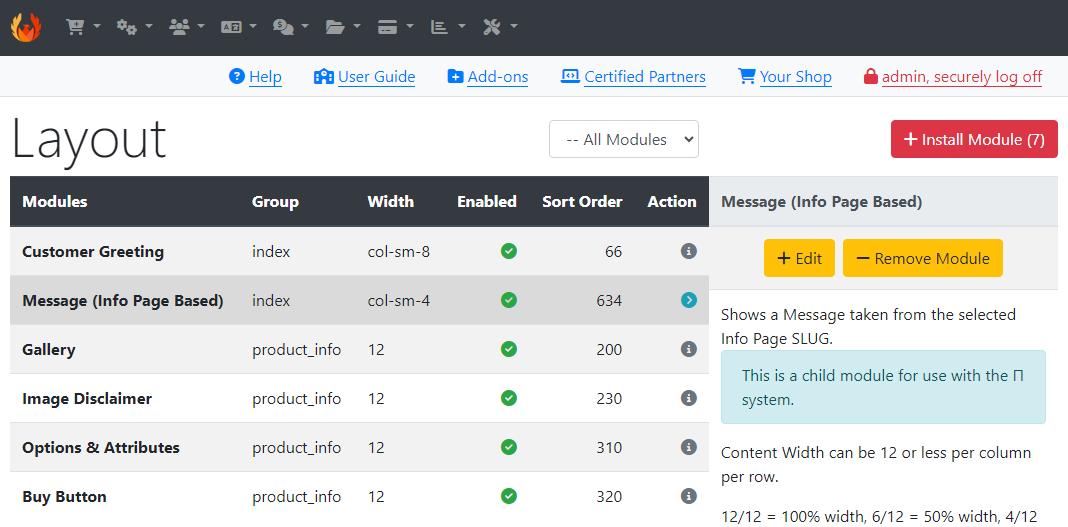The image size is (1068, 527).
Task: Click Customer Greeting row info icon
Action: [x=689, y=251]
